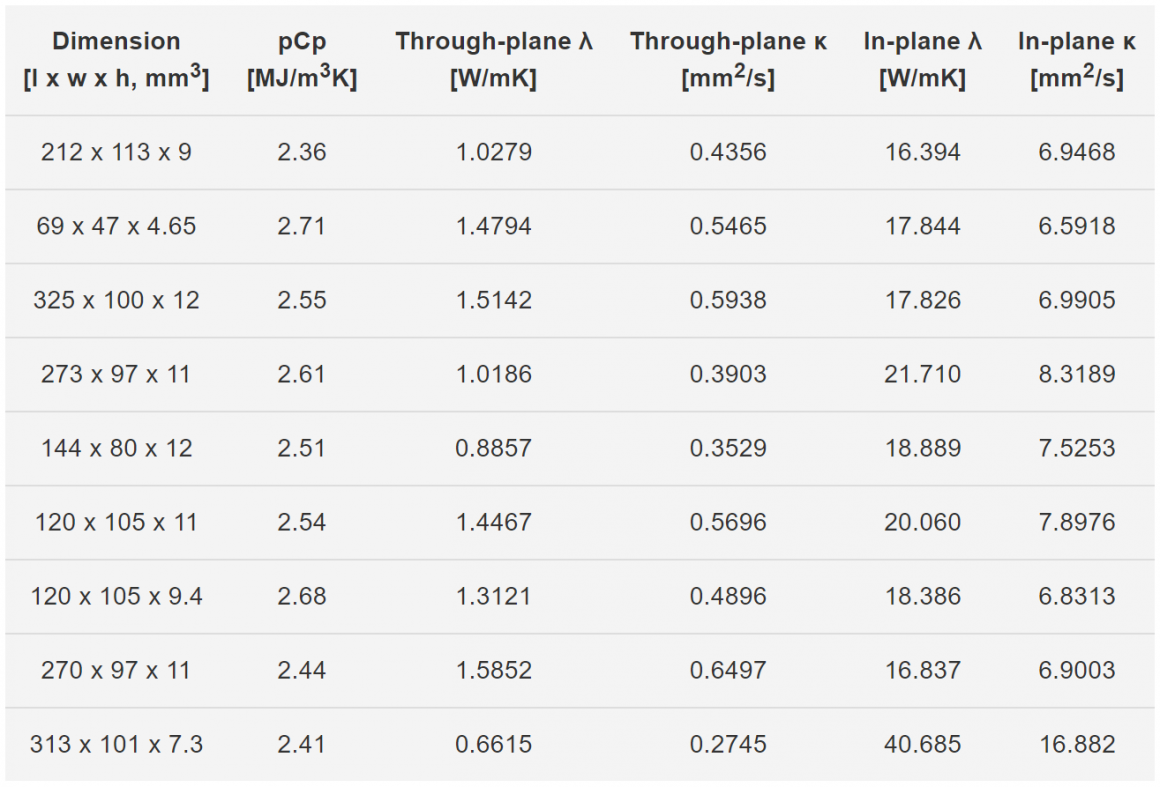Click the value 21.710 in the table
The image size is (1160, 787).
click(923, 374)
